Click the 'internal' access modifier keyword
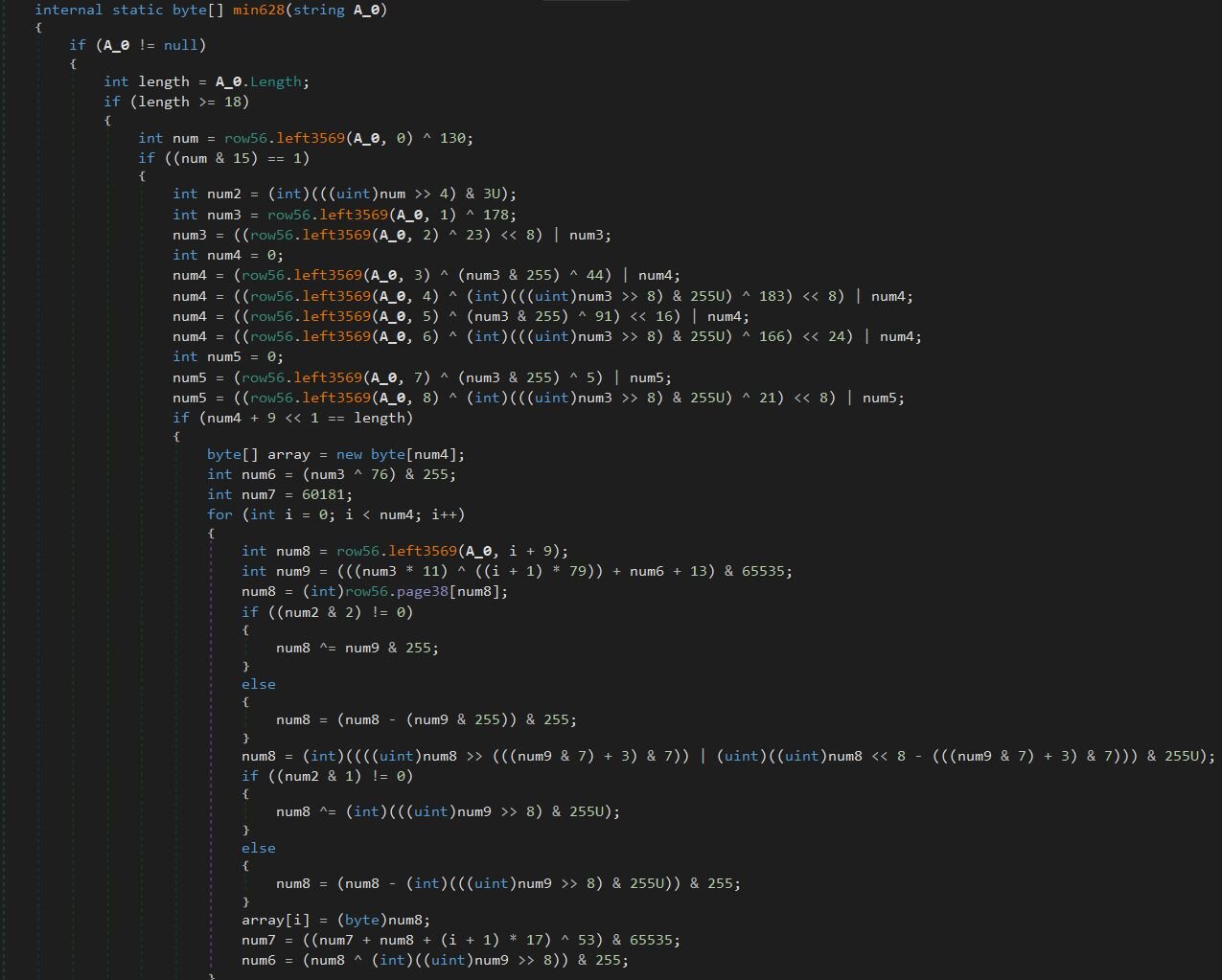Viewport: 1222px width, 980px height. pos(68,10)
